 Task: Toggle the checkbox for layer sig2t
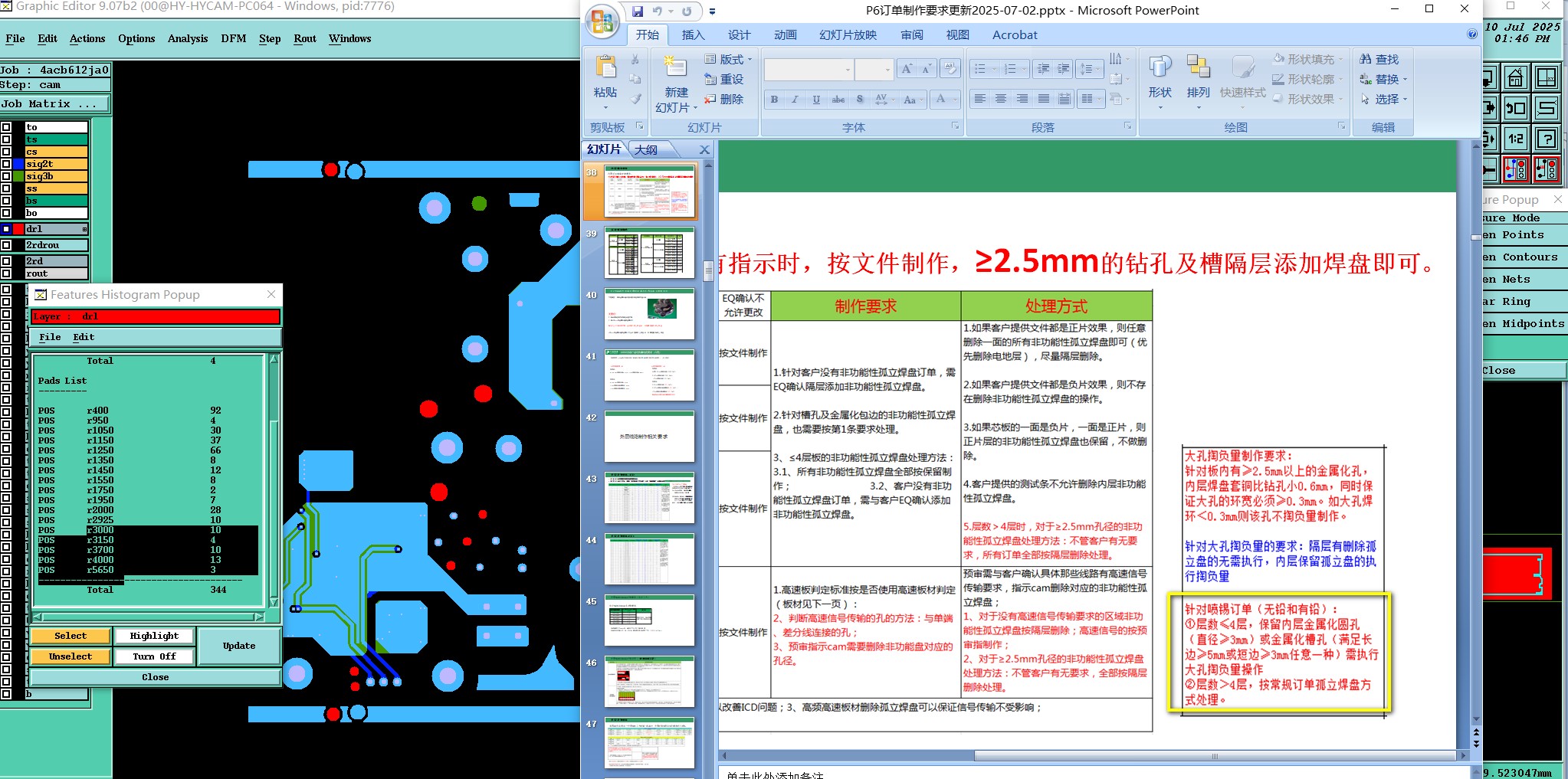click(x=6, y=164)
